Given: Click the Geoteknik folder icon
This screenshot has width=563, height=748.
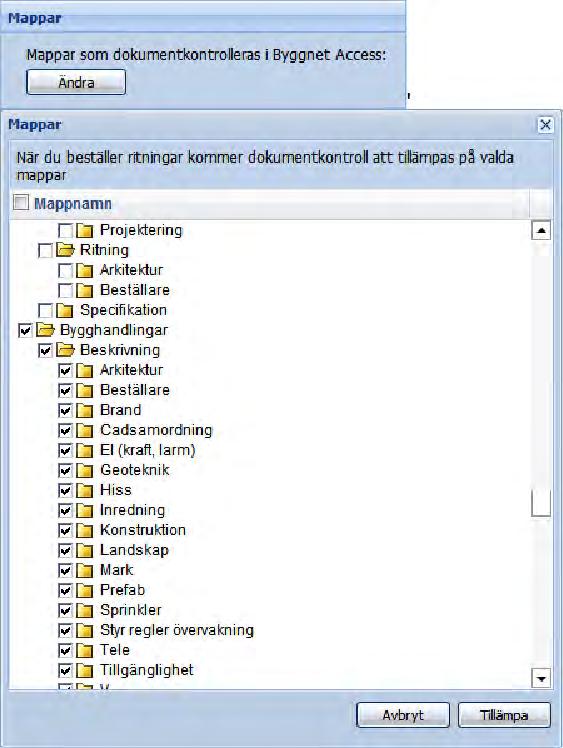Looking at the screenshot, I should click(x=84, y=471).
